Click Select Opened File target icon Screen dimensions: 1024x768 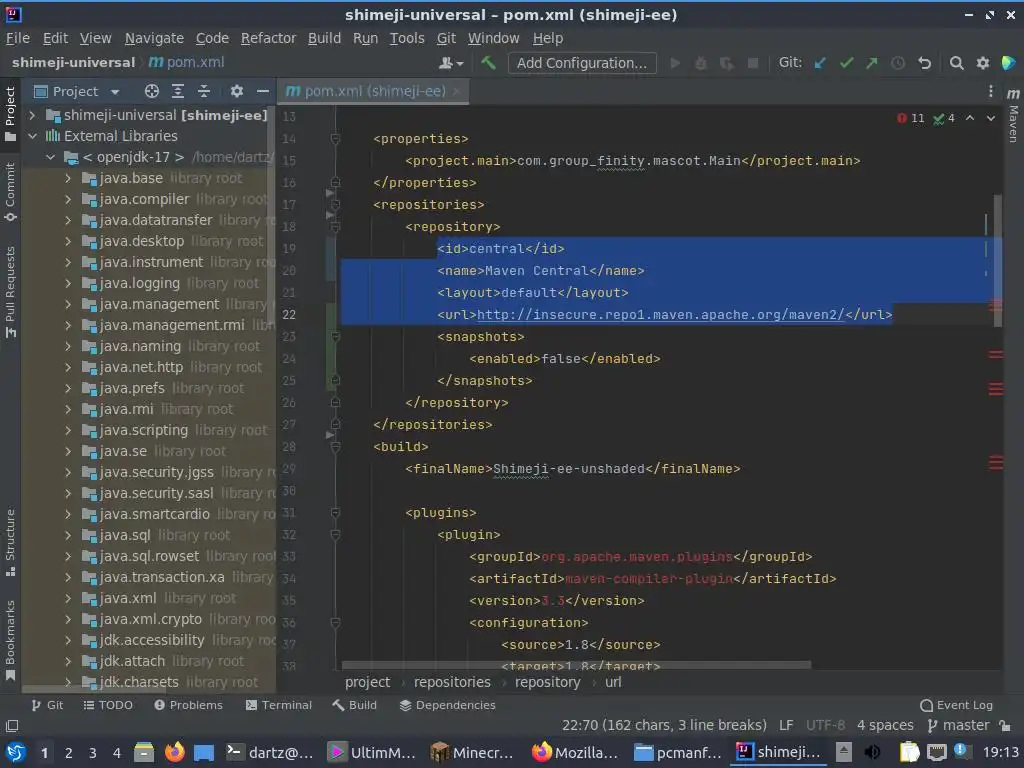(x=152, y=91)
